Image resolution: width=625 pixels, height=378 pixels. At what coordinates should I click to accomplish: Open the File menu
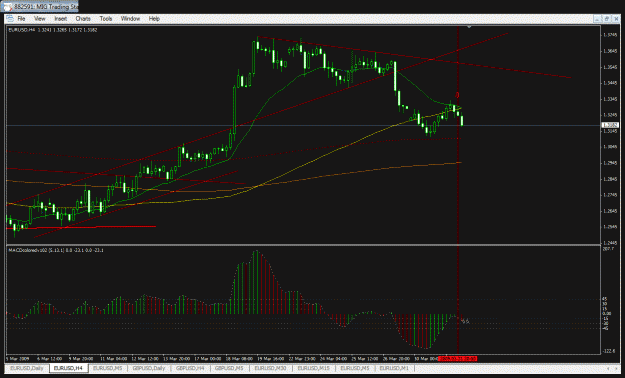click(21, 19)
